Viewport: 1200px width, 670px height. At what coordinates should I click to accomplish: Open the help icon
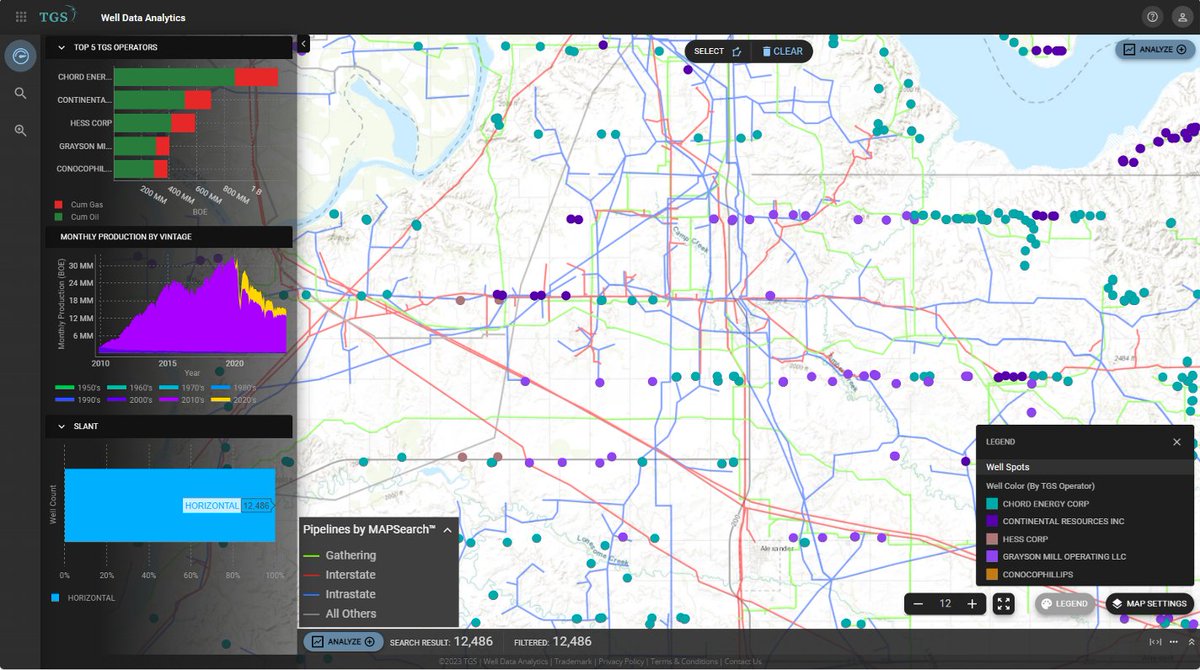(1152, 17)
